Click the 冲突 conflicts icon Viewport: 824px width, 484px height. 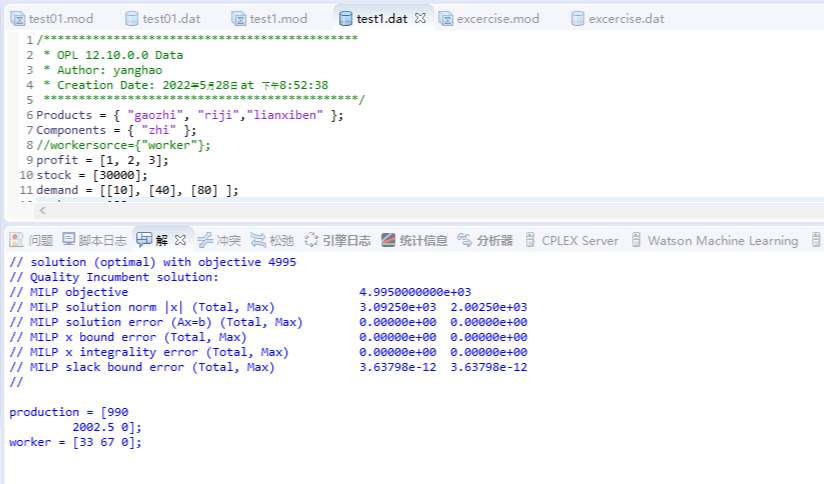pyautogui.click(x=204, y=240)
